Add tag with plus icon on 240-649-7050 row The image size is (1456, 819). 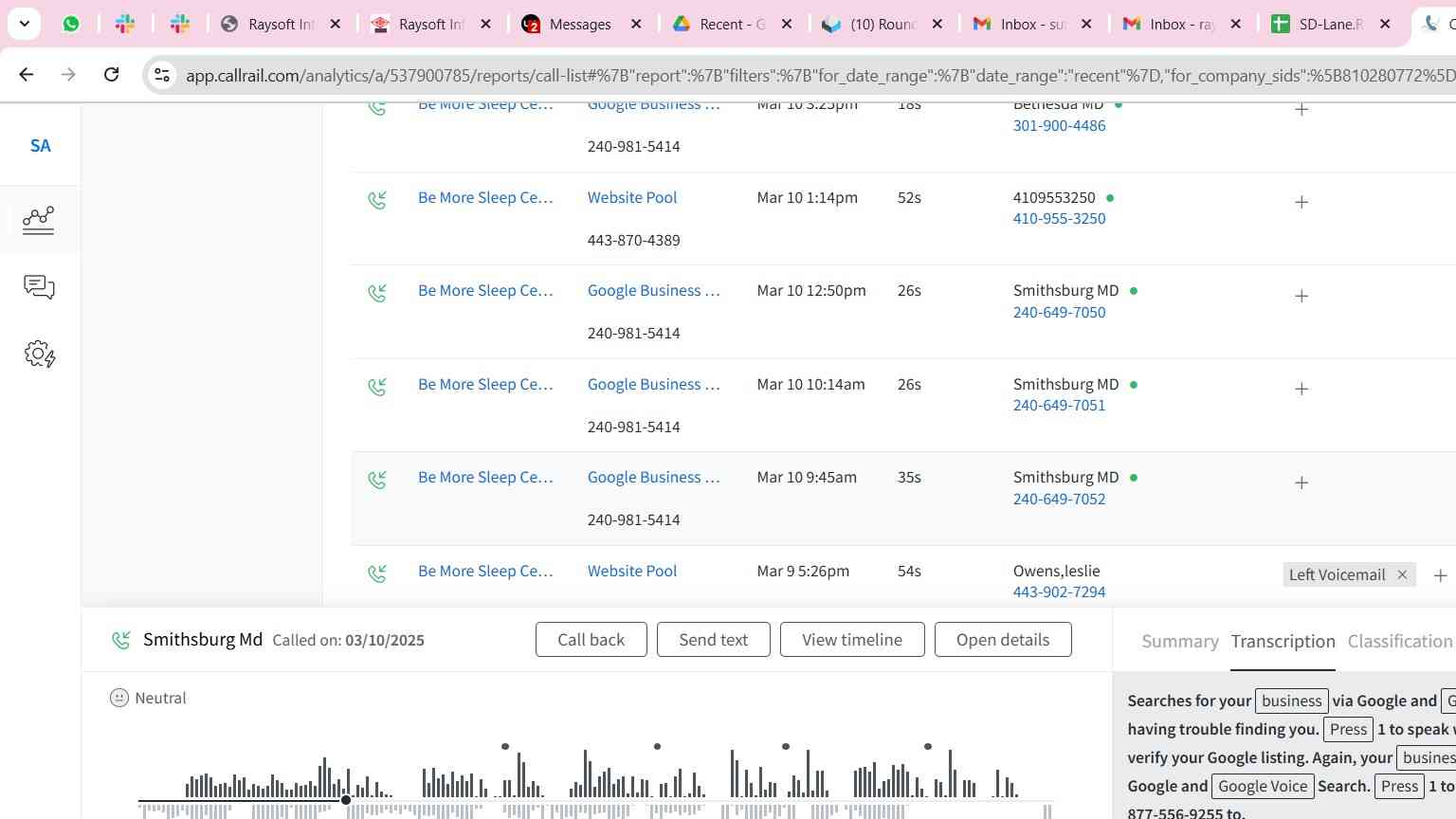click(x=1301, y=296)
